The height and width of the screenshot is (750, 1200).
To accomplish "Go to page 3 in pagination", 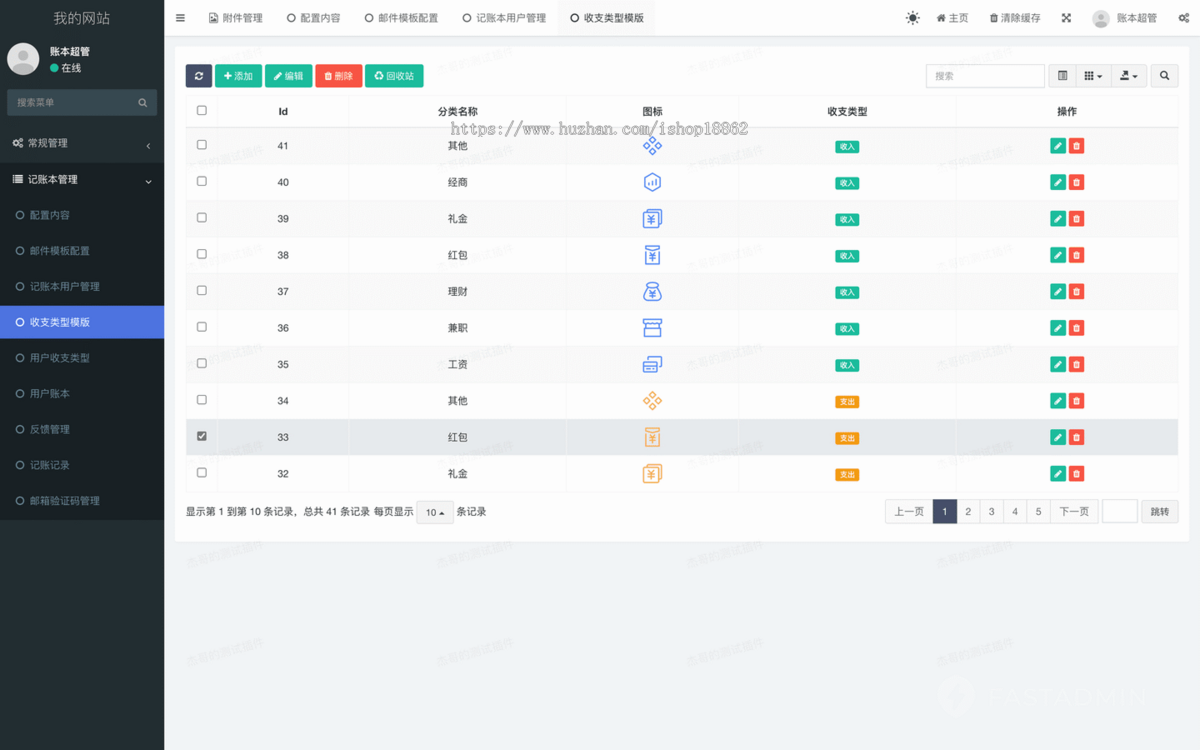I will 991,511.
